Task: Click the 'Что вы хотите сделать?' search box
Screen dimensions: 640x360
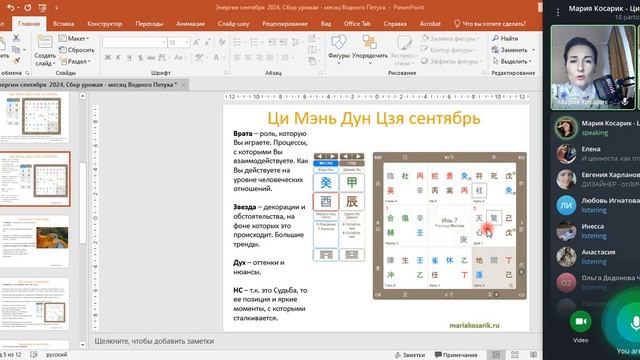Action: click(x=490, y=24)
